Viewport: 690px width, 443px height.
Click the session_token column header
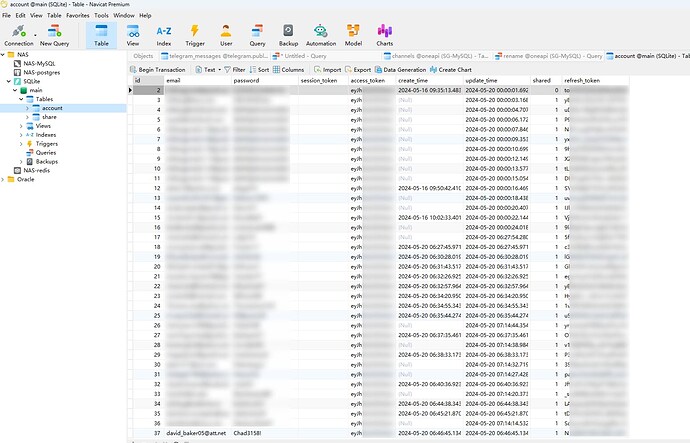pos(323,81)
